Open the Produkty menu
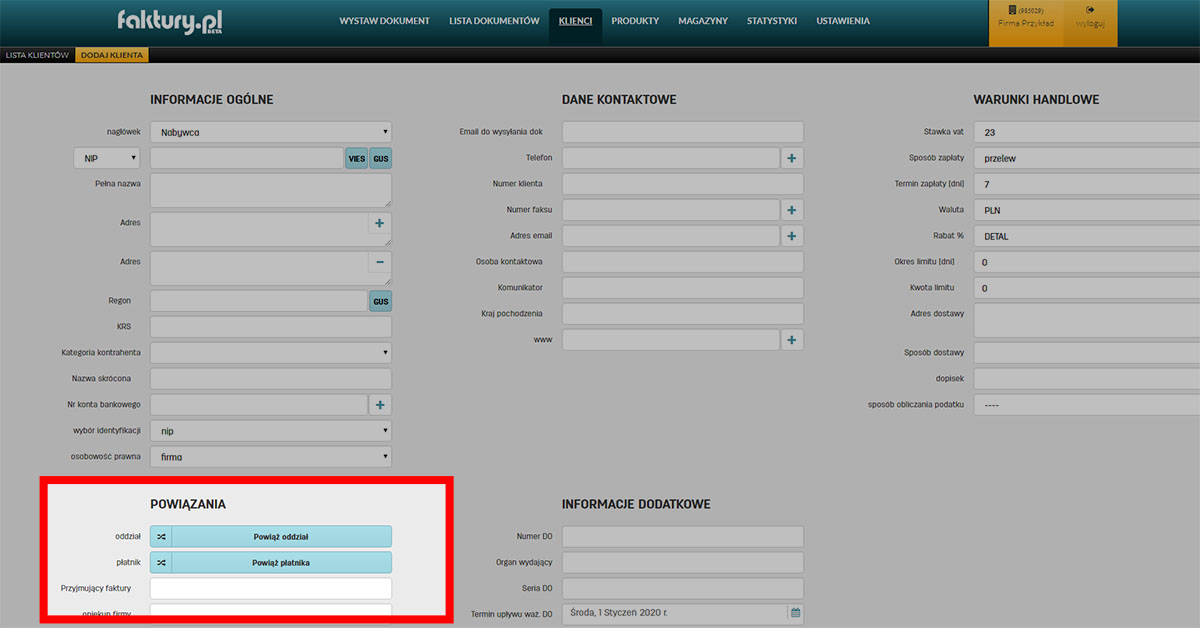Screen dimensions: 1200x628 tap(635, 21)
